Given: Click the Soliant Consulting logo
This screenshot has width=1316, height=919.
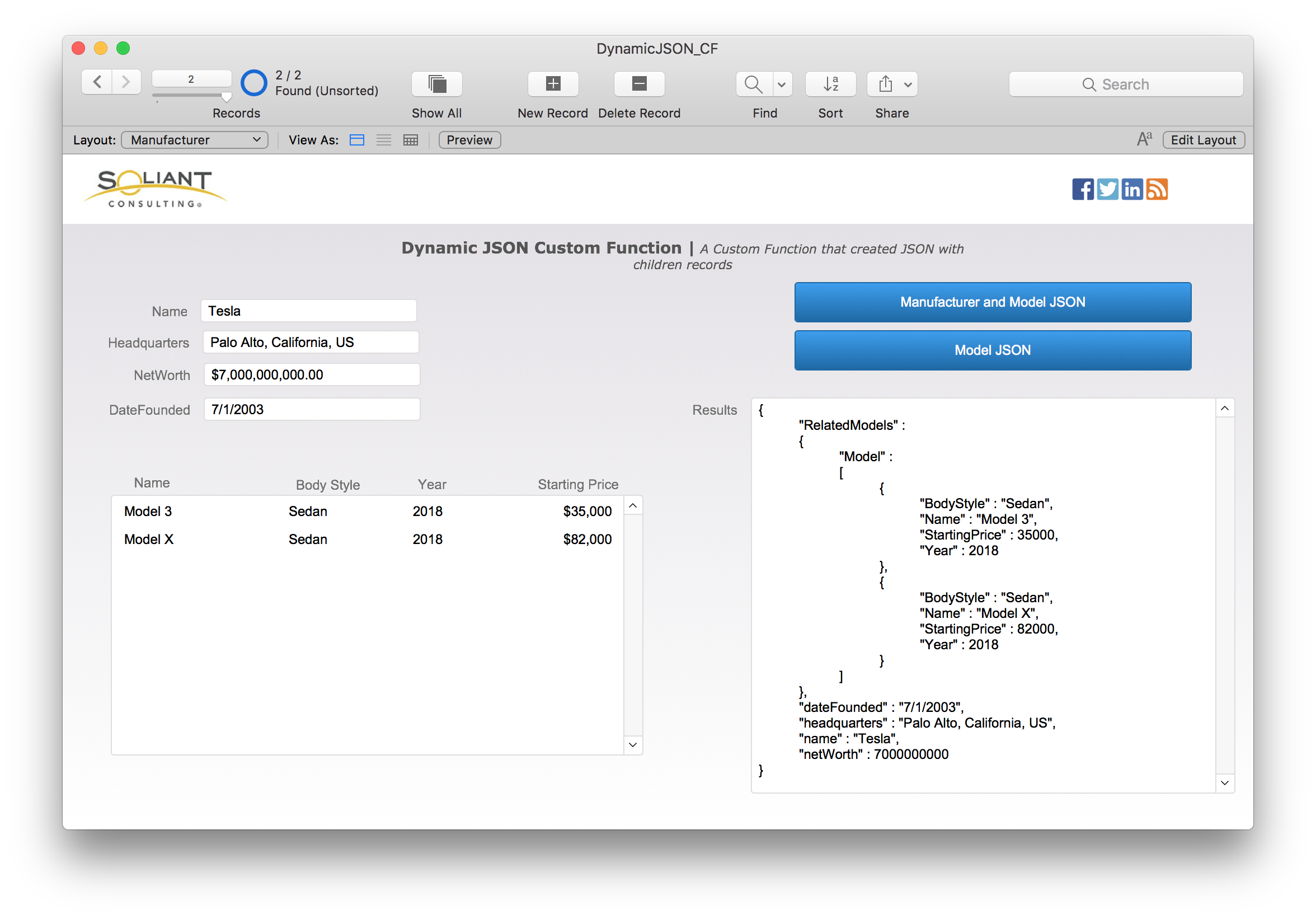Looking at the screenshot, I should point(156,189).
